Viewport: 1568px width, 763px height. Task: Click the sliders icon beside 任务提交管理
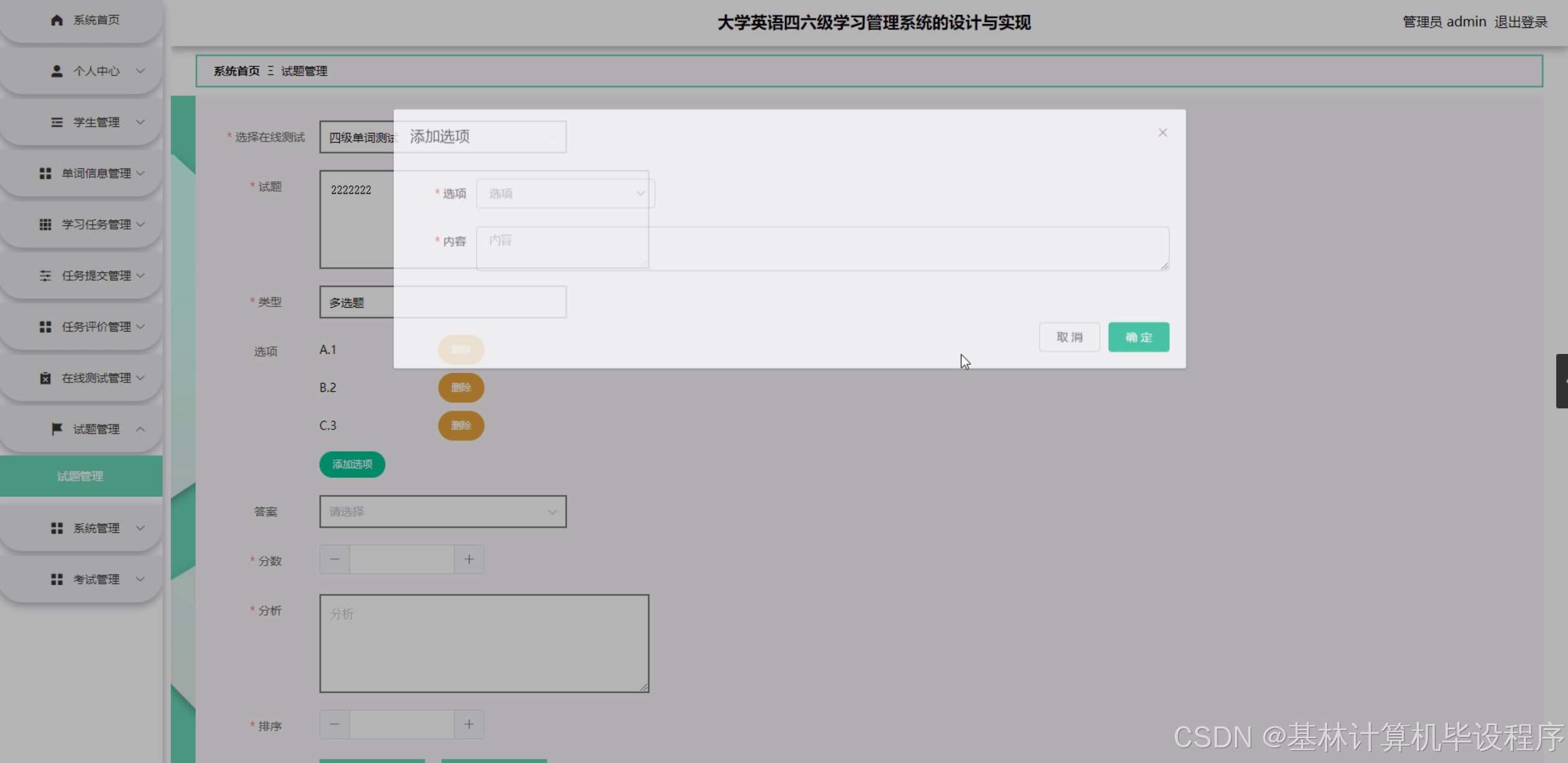[x=45, y=275]
